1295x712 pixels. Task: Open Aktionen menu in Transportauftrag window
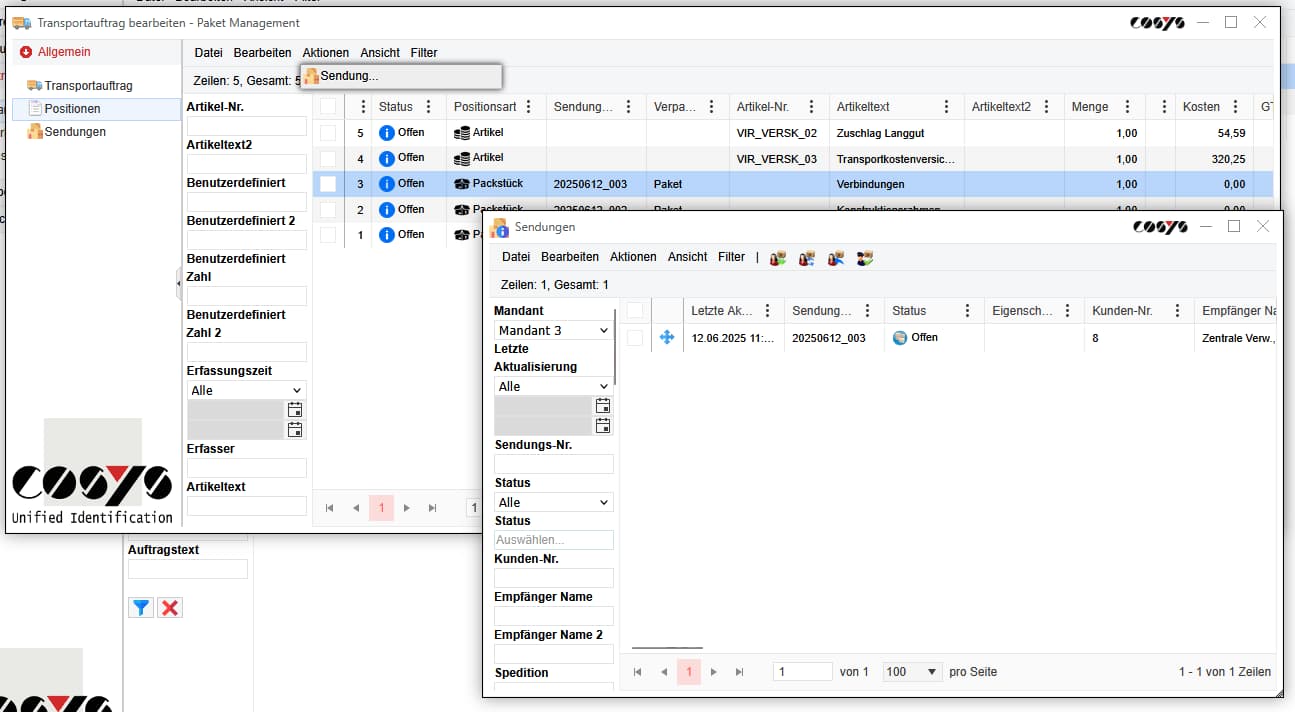[x=326, y=53]
